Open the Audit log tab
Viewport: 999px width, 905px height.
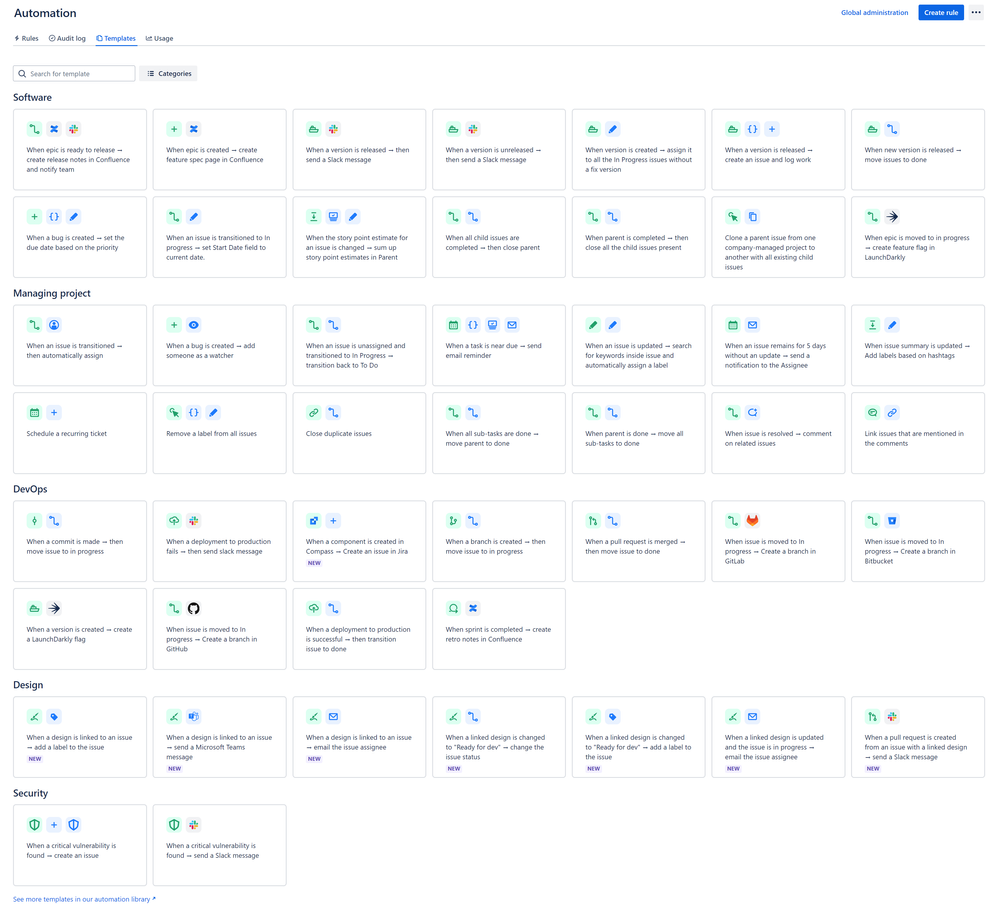point(67,38)
